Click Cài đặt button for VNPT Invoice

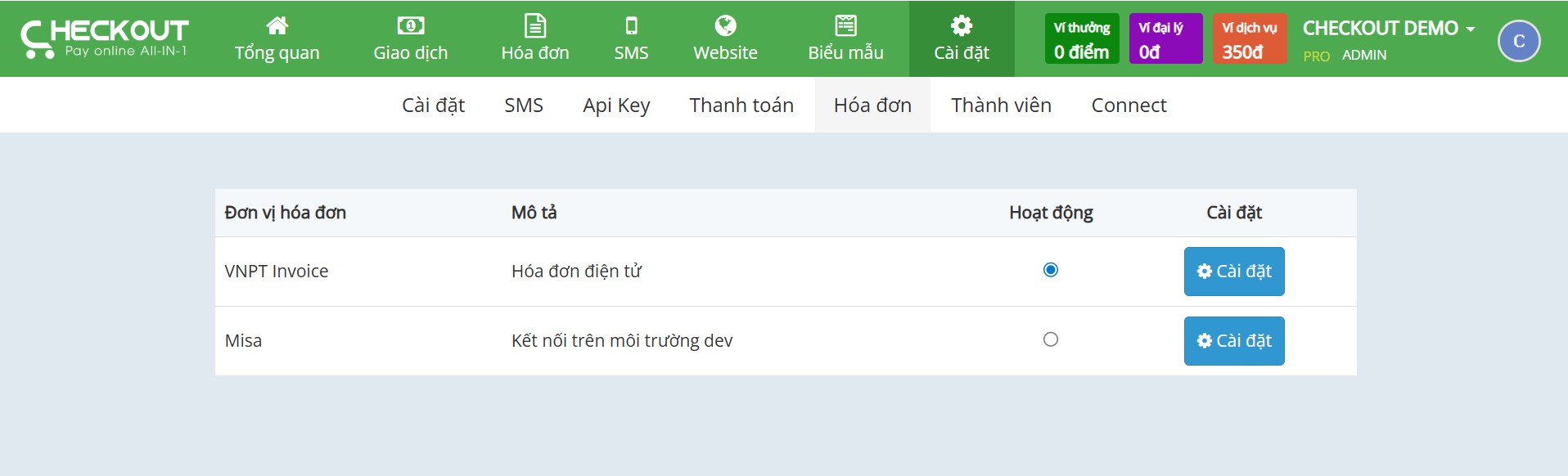(x=1233, y=272)
